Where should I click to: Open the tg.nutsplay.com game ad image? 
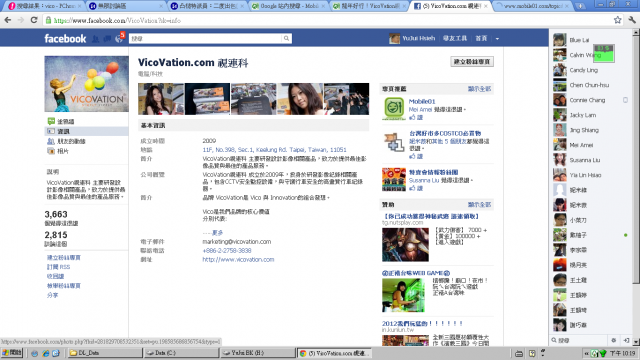[x=405, y=244]
